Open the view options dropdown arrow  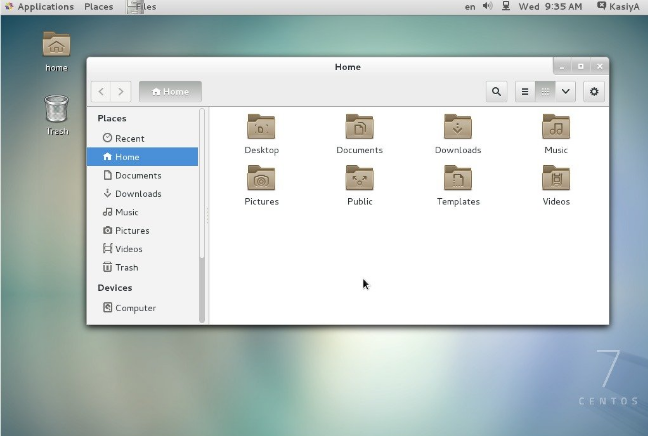(565, 91)
